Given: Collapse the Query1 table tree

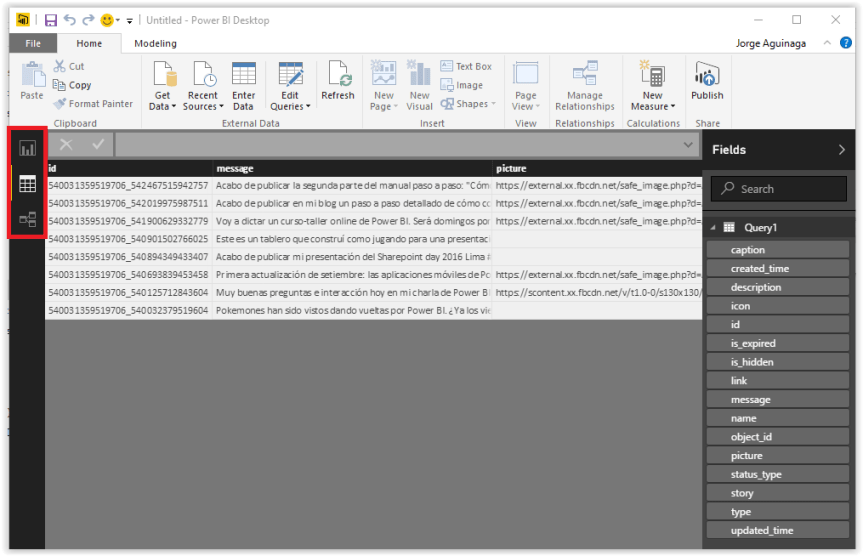Looking at the screenshot, I should click(x=714, y=228).
